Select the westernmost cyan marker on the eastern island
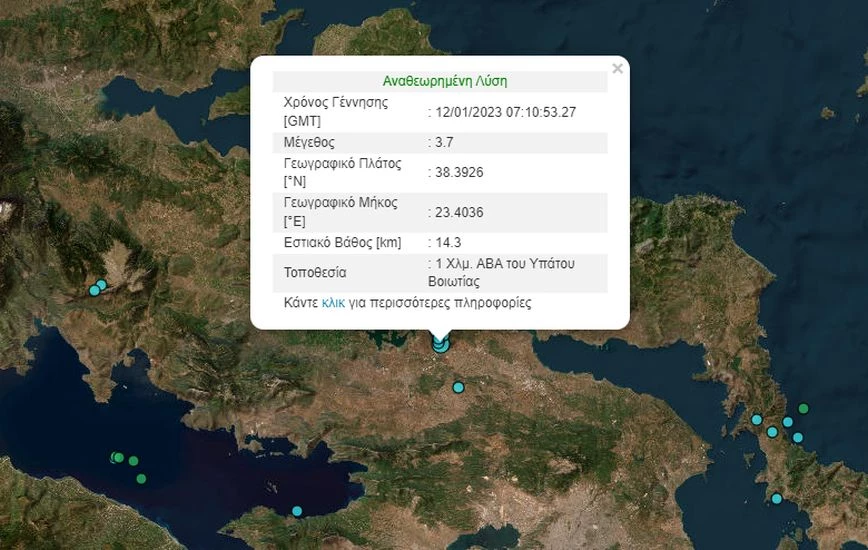Image resolution: width=868 pixels, height=550 pixels. (x=757, y=419)
